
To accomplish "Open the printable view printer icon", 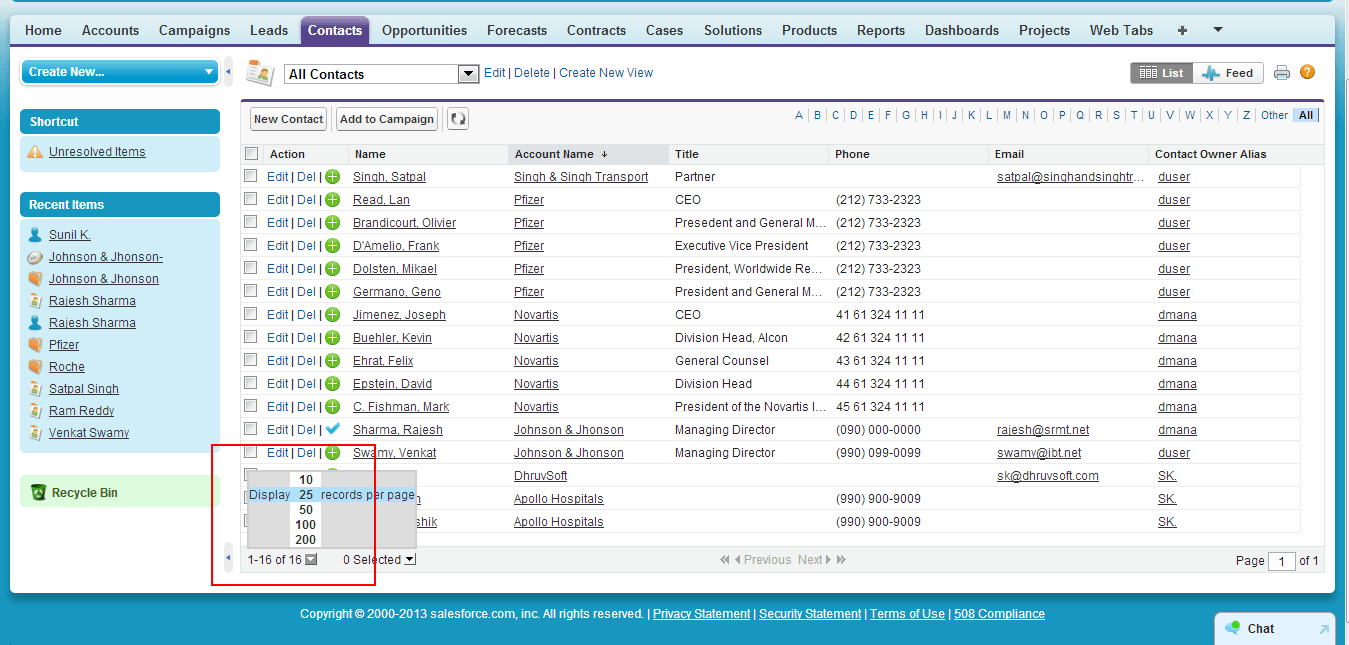I will tap(1282, 73).
